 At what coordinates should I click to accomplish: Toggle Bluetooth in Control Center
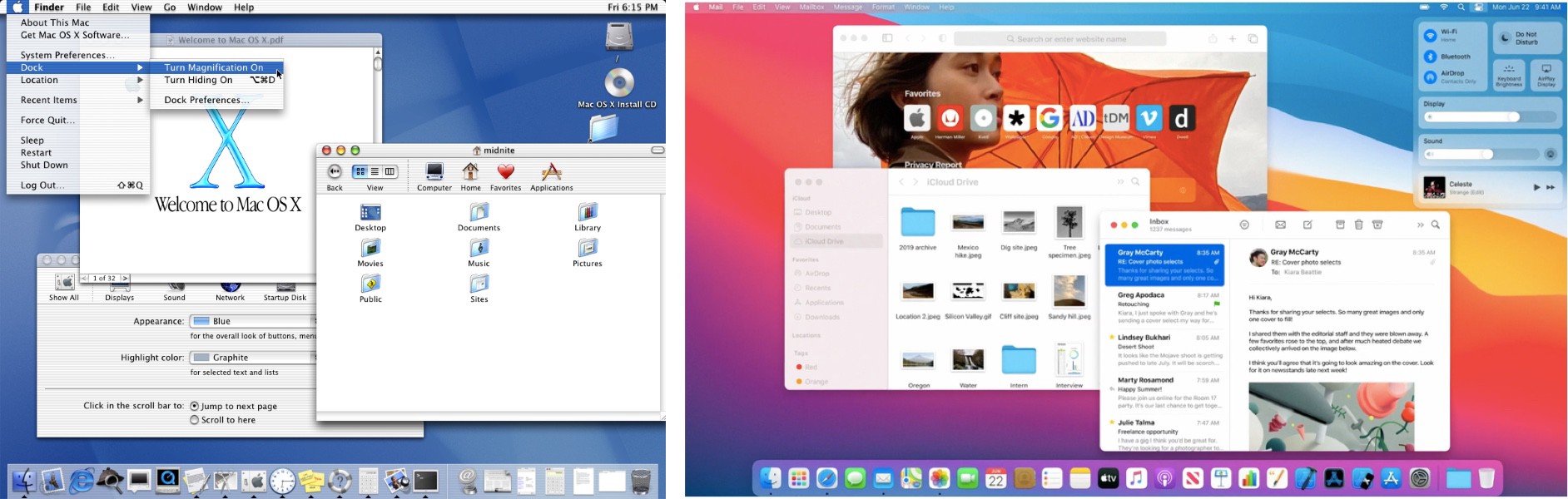pos(1430,57)
